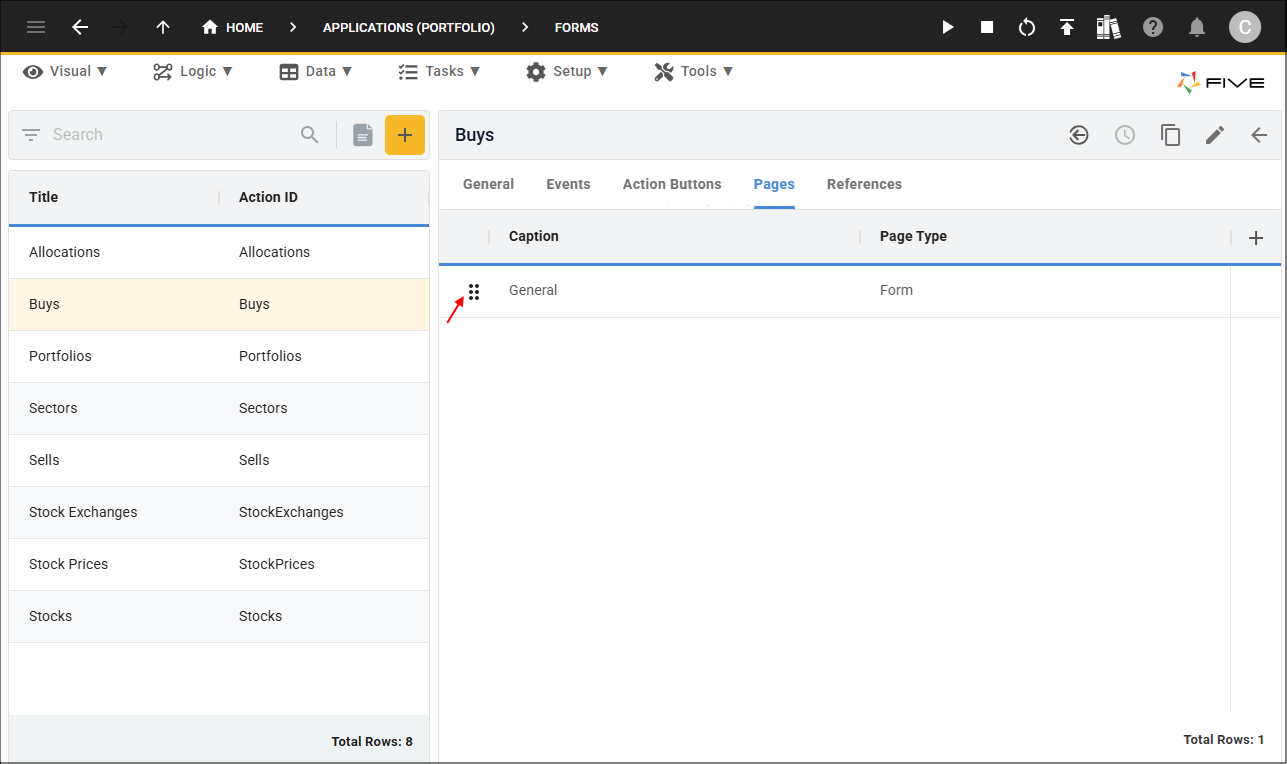This screenshot has height=764, width=1287.
Task: Open the hamburger navigation menu
Action: coord(36,27)
